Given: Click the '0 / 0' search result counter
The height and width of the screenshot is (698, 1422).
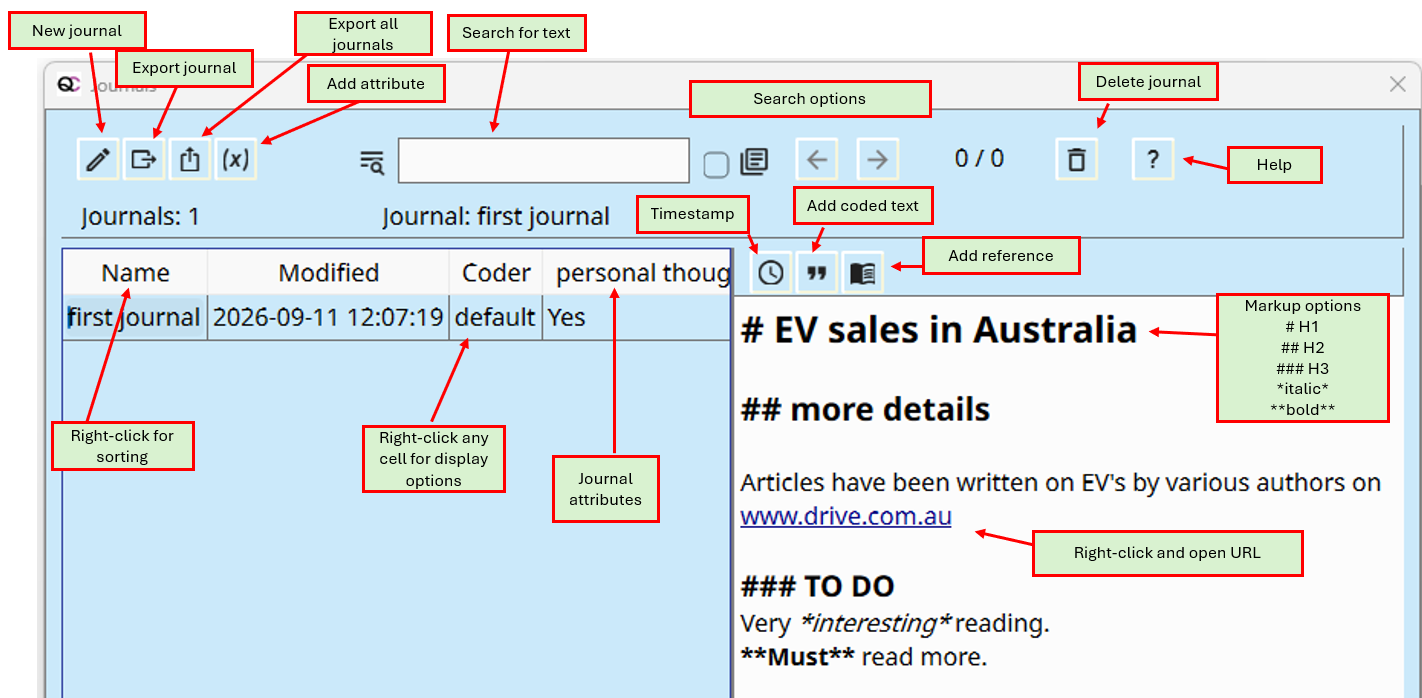Looking at the screenshot, I should (x=979, y=158).
